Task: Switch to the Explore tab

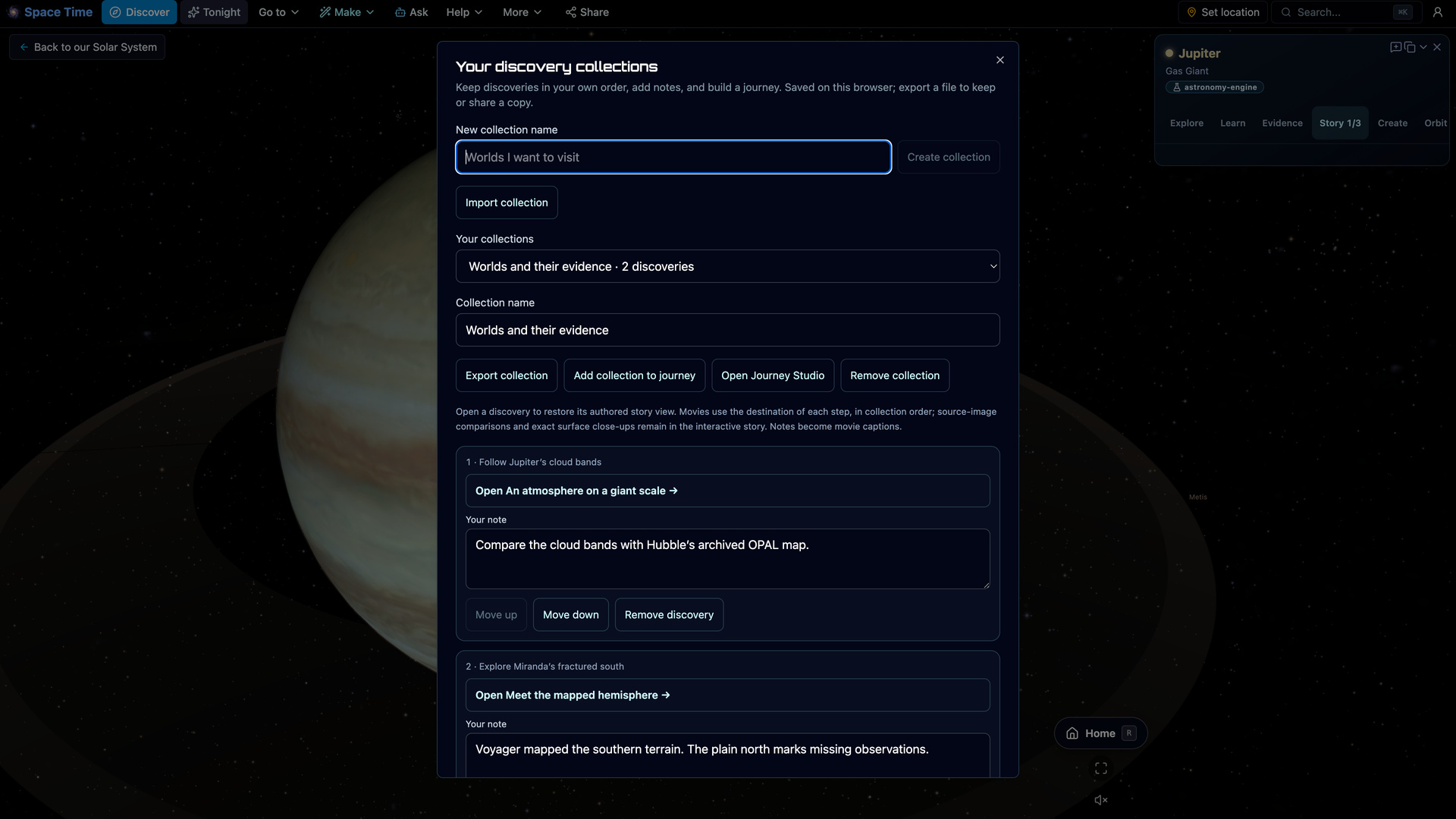Action: click(1186, 123)
